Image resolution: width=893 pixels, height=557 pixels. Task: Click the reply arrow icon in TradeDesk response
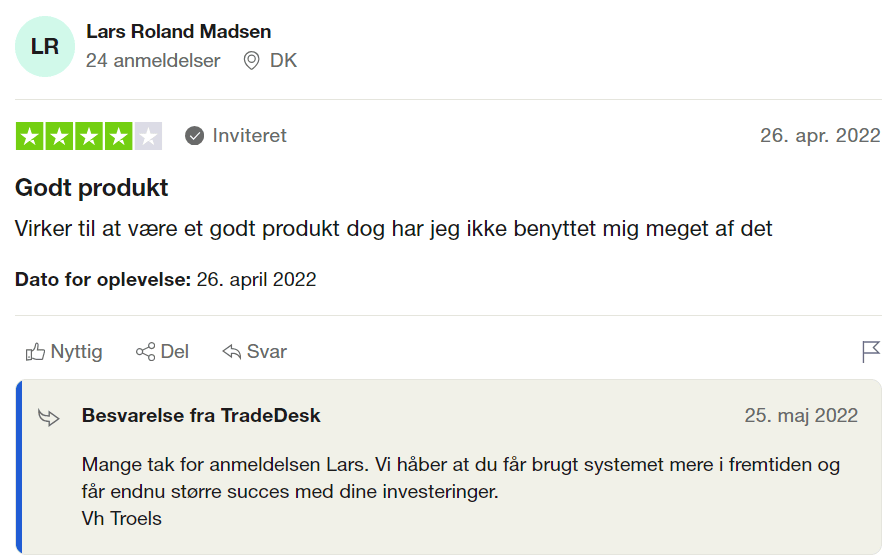(x=48, y=417)
